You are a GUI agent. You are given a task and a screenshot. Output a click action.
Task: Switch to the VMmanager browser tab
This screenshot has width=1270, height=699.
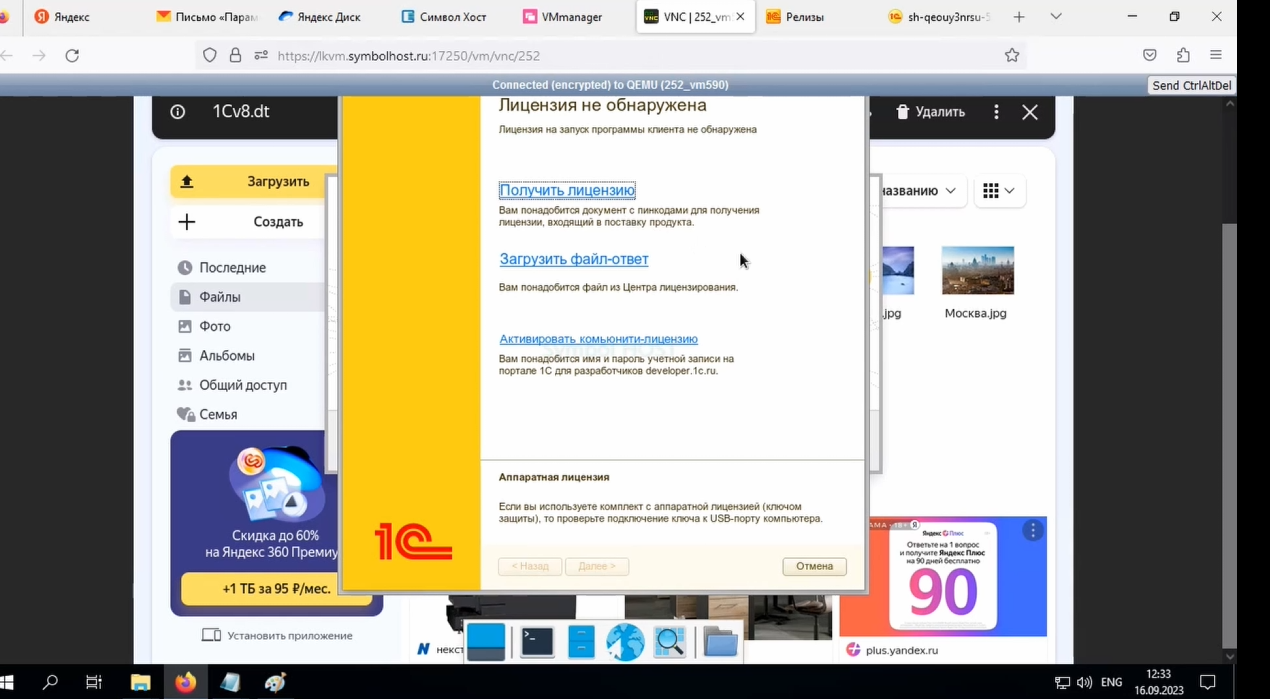click(x=574, y=17)
